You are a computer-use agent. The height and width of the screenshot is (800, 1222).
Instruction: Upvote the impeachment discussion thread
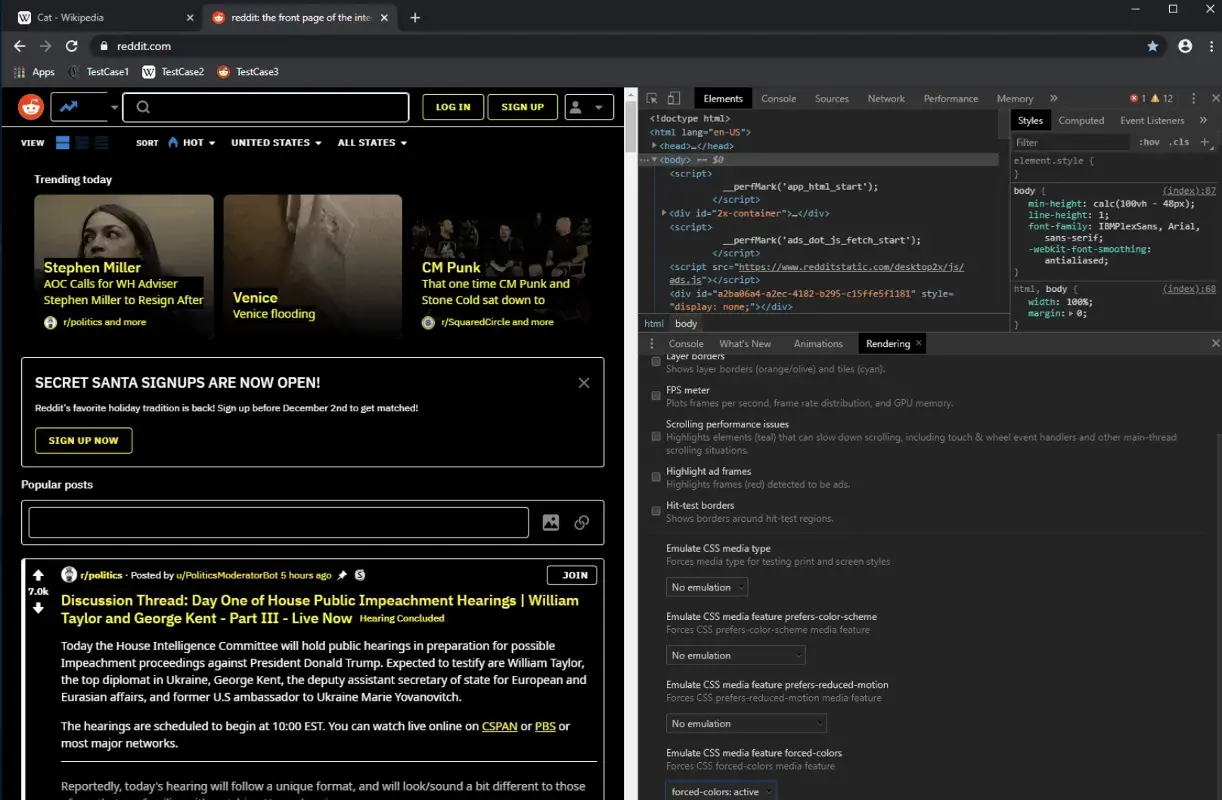point(38,575)
